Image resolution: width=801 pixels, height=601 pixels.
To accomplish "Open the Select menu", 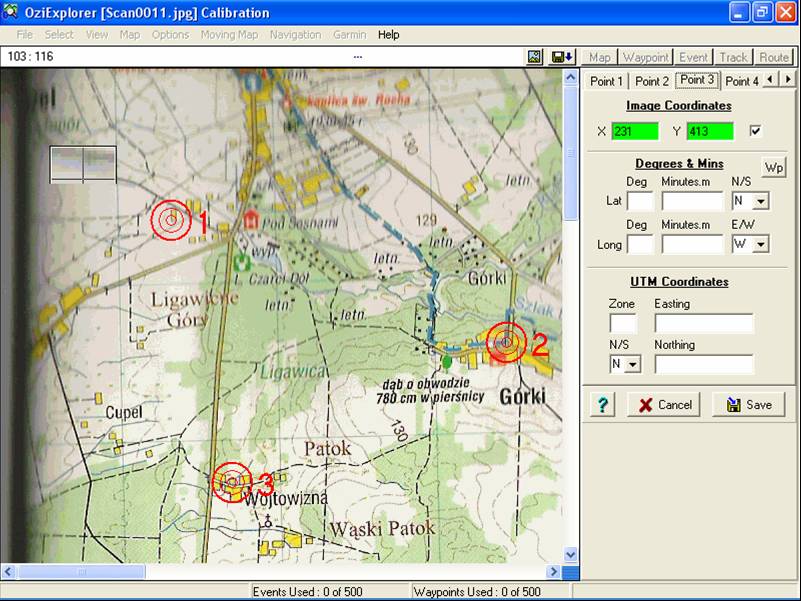I will [59, 35].
